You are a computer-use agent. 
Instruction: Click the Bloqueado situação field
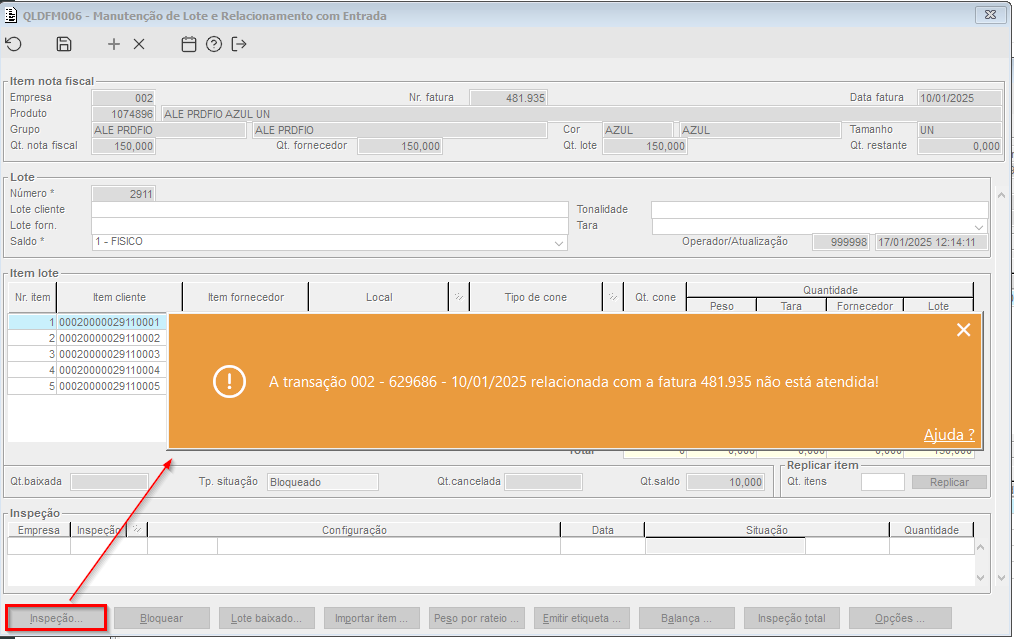(323, 482)
